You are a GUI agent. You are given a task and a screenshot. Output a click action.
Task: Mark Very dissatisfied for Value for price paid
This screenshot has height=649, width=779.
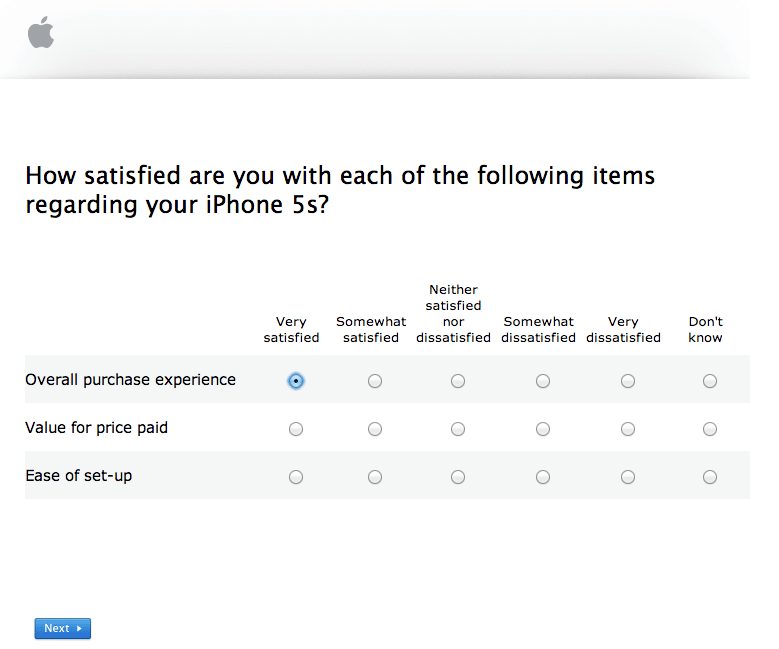[627, 429]
